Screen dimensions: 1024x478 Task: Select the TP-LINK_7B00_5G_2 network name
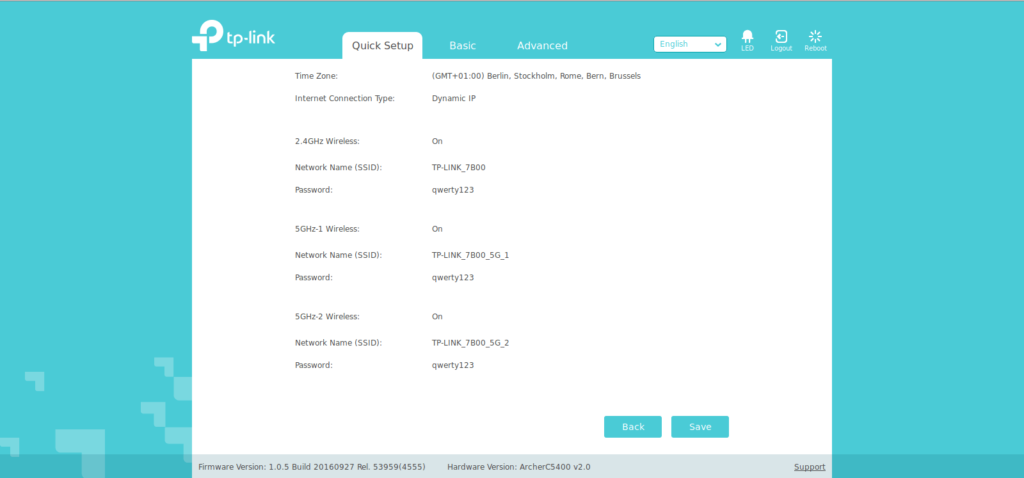pyautogui.click(x=470, y=343)
